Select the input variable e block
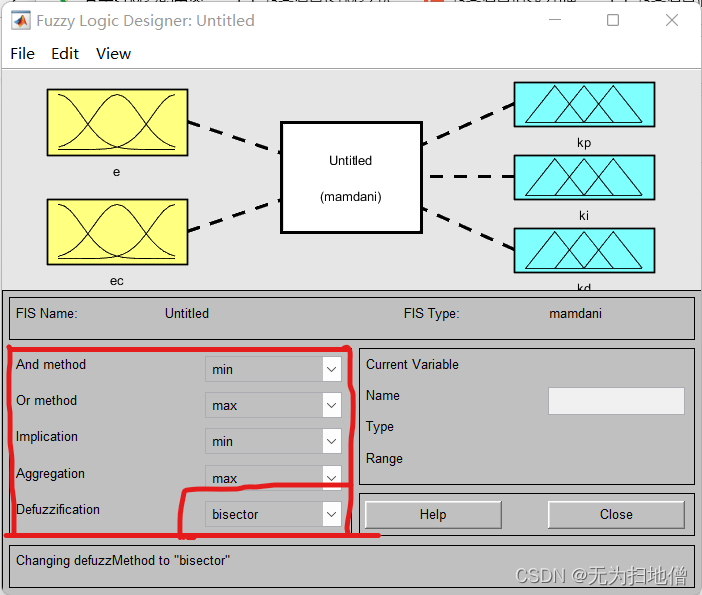702x595 pixels. point(117,123)
